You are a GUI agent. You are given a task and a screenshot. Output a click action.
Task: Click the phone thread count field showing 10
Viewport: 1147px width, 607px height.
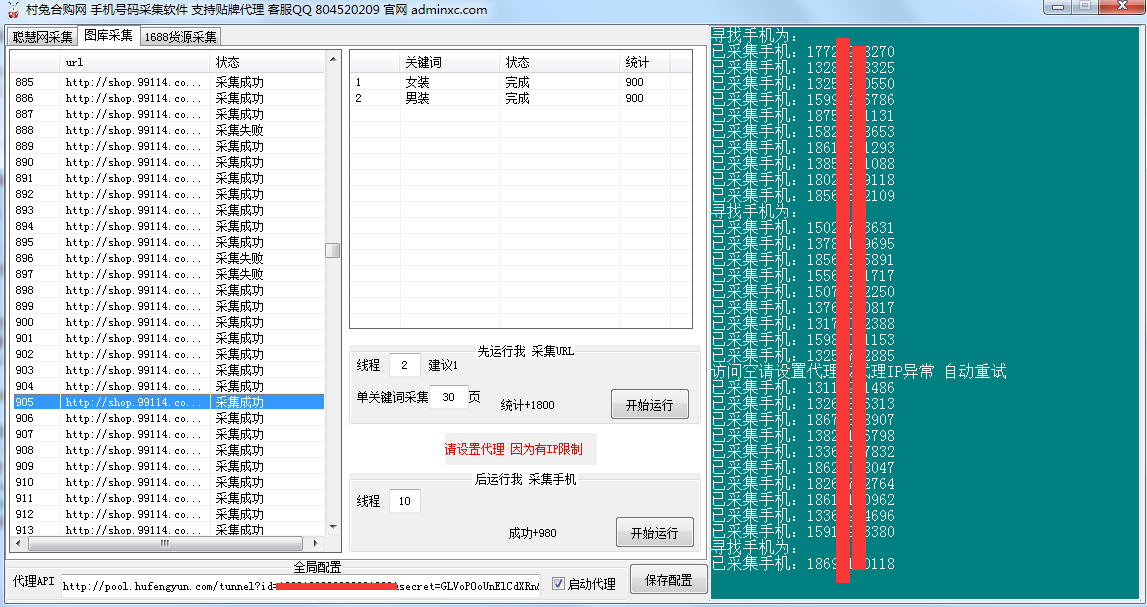[x=404, y=500]
